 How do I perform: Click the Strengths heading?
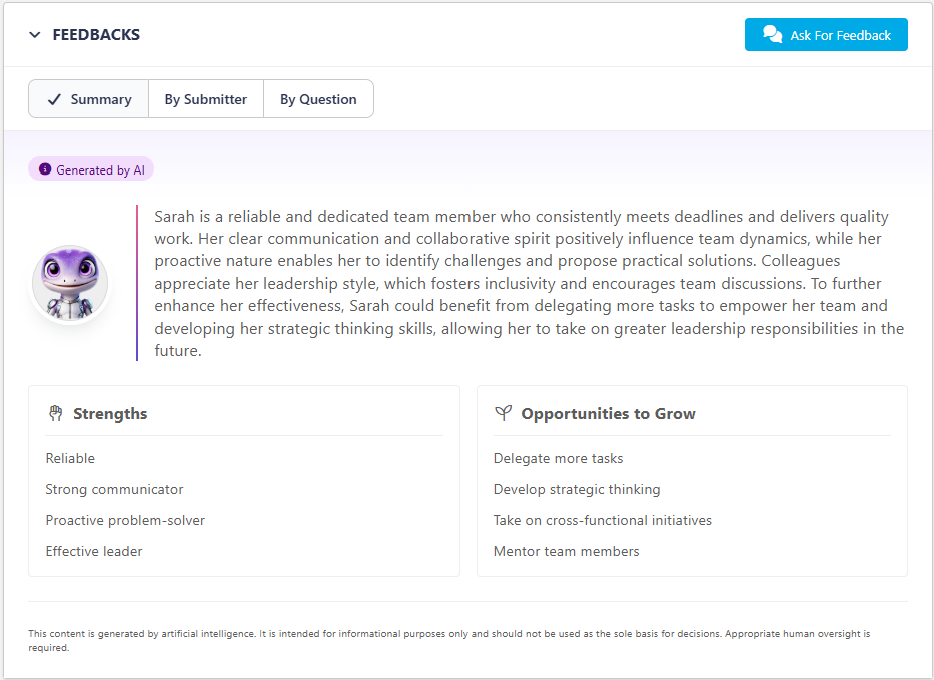coord(110,413)
